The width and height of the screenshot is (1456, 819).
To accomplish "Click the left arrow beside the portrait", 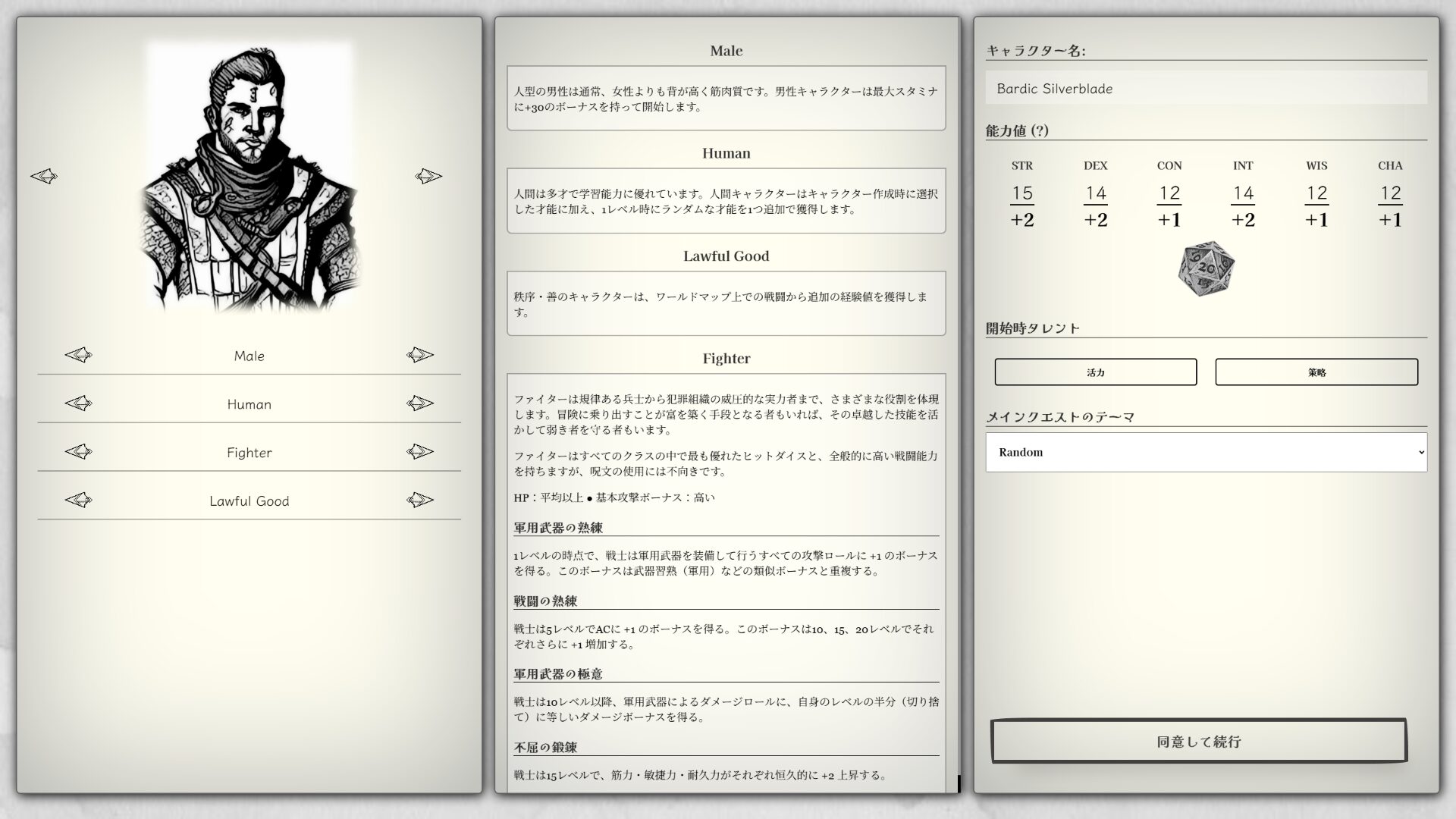I will (x=44, y=177).
